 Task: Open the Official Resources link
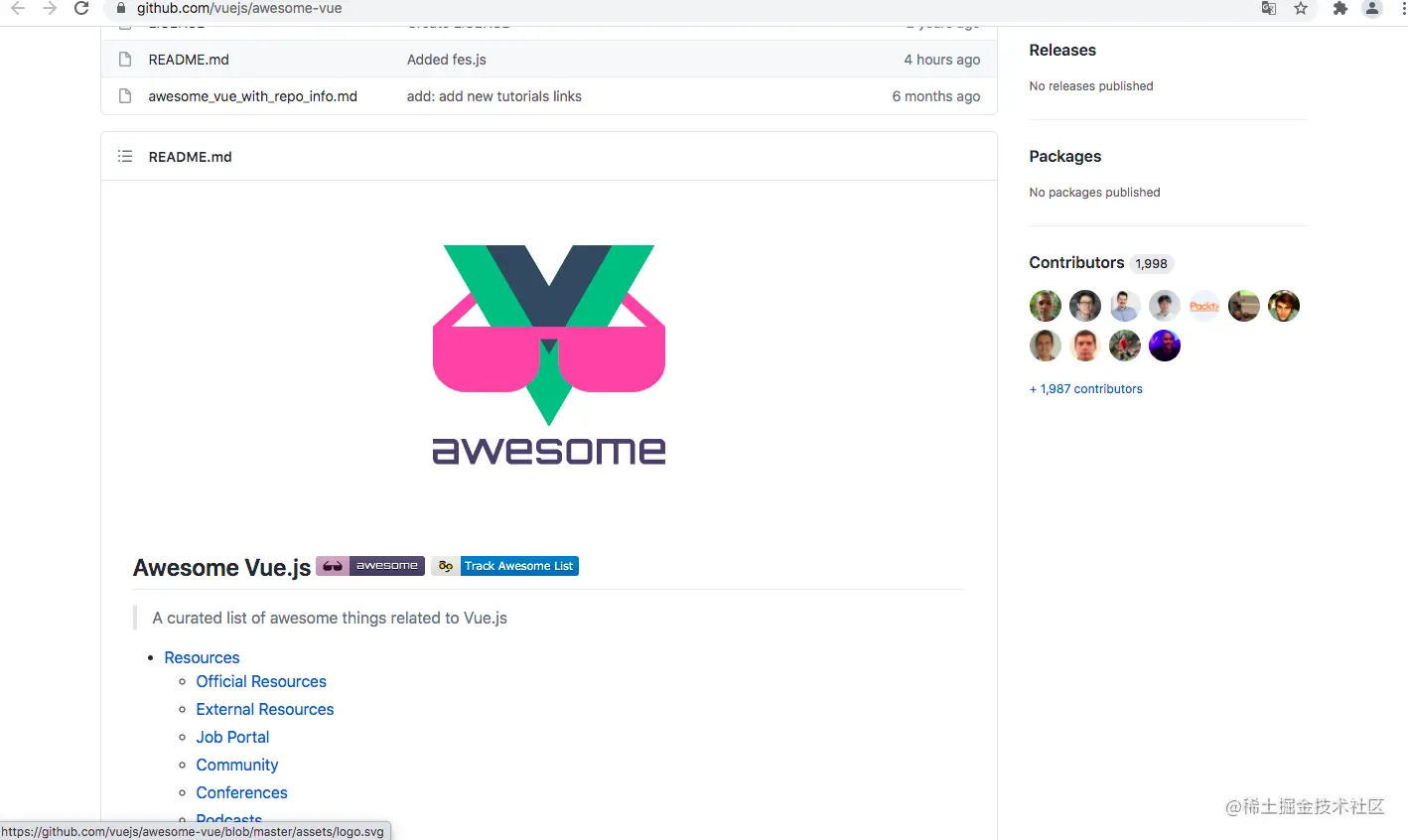(x=261, y=681)
